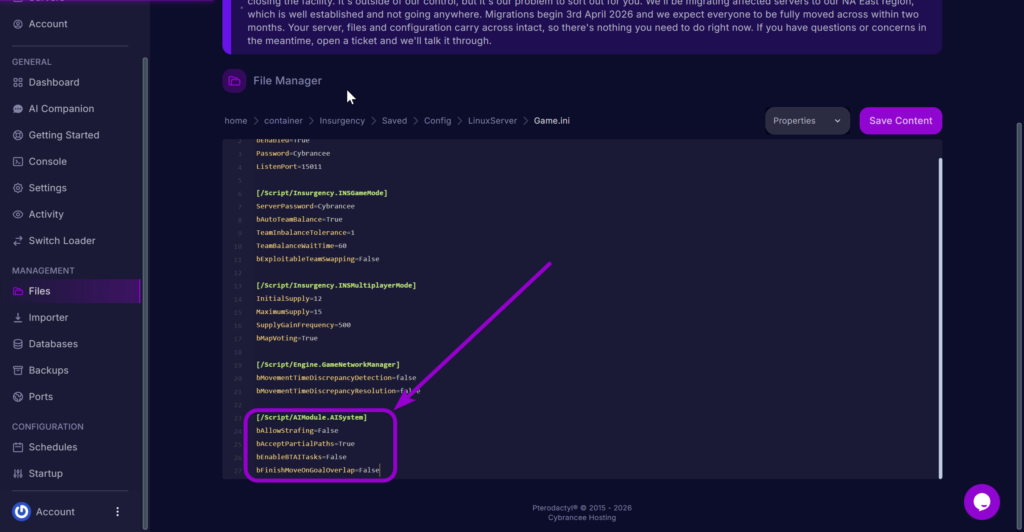
Task: Navigate to home in the breadcrumb
Action: coord(236,121)
